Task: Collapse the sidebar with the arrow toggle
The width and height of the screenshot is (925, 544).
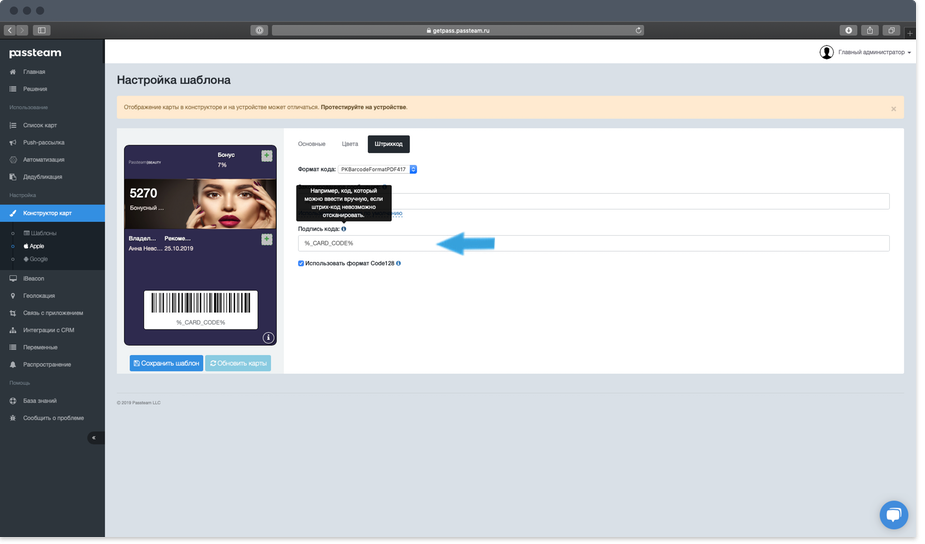Action: coord(94,438)
